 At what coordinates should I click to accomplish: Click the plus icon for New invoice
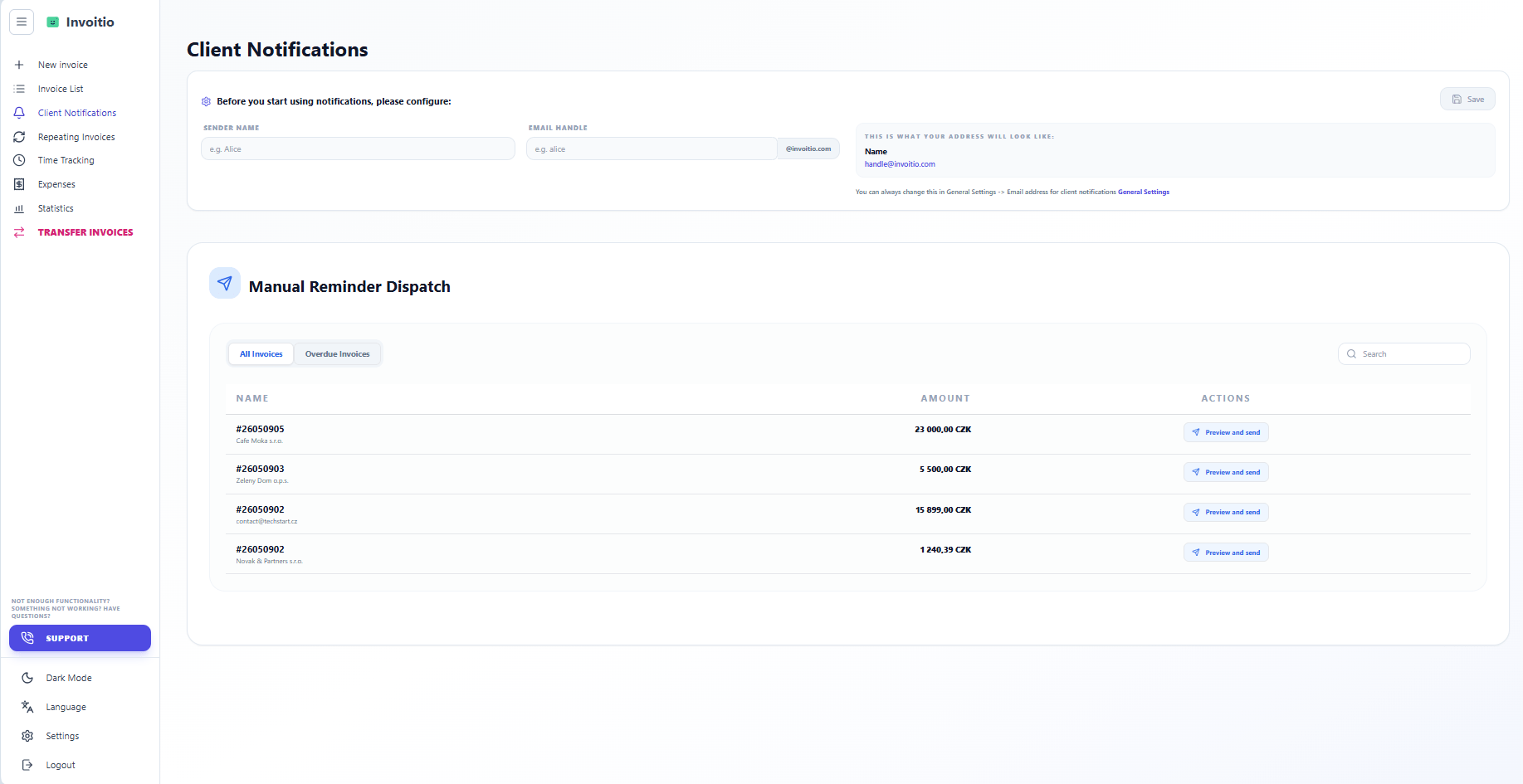tap(19, 65)
